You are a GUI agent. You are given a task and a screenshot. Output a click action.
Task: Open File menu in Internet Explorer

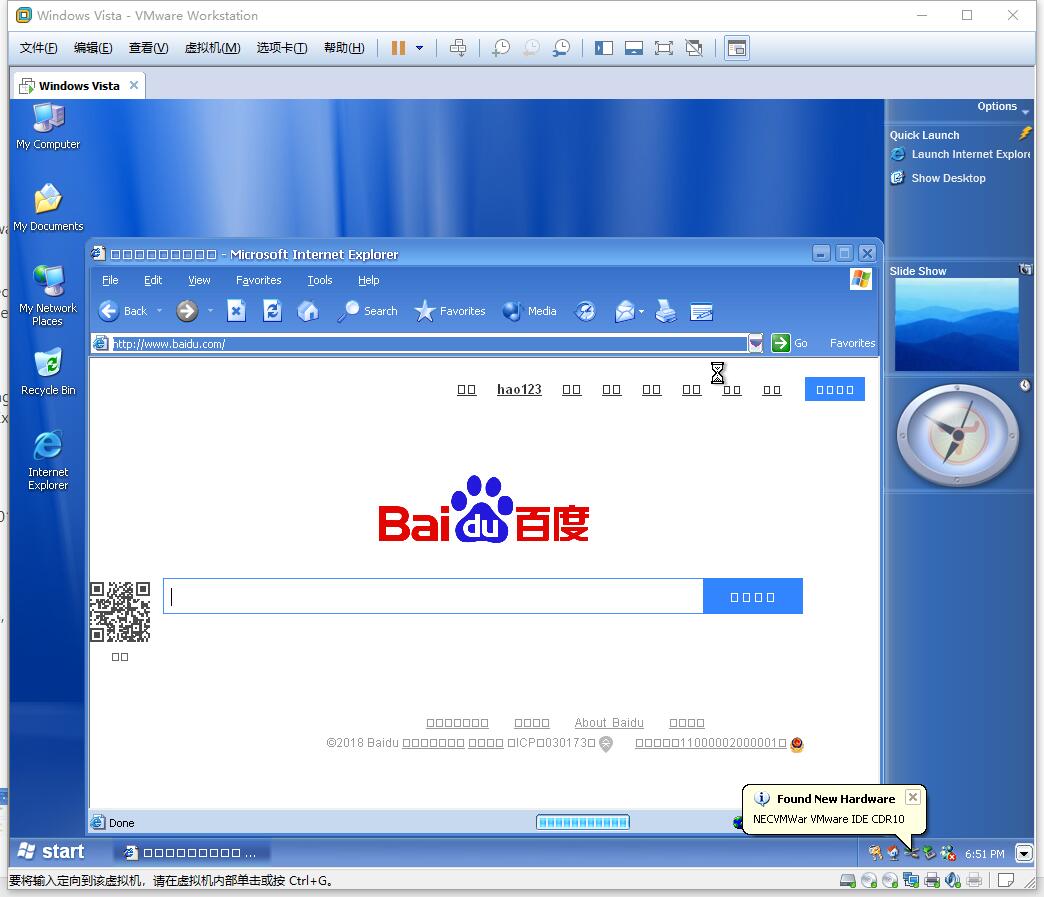(110, 280)
